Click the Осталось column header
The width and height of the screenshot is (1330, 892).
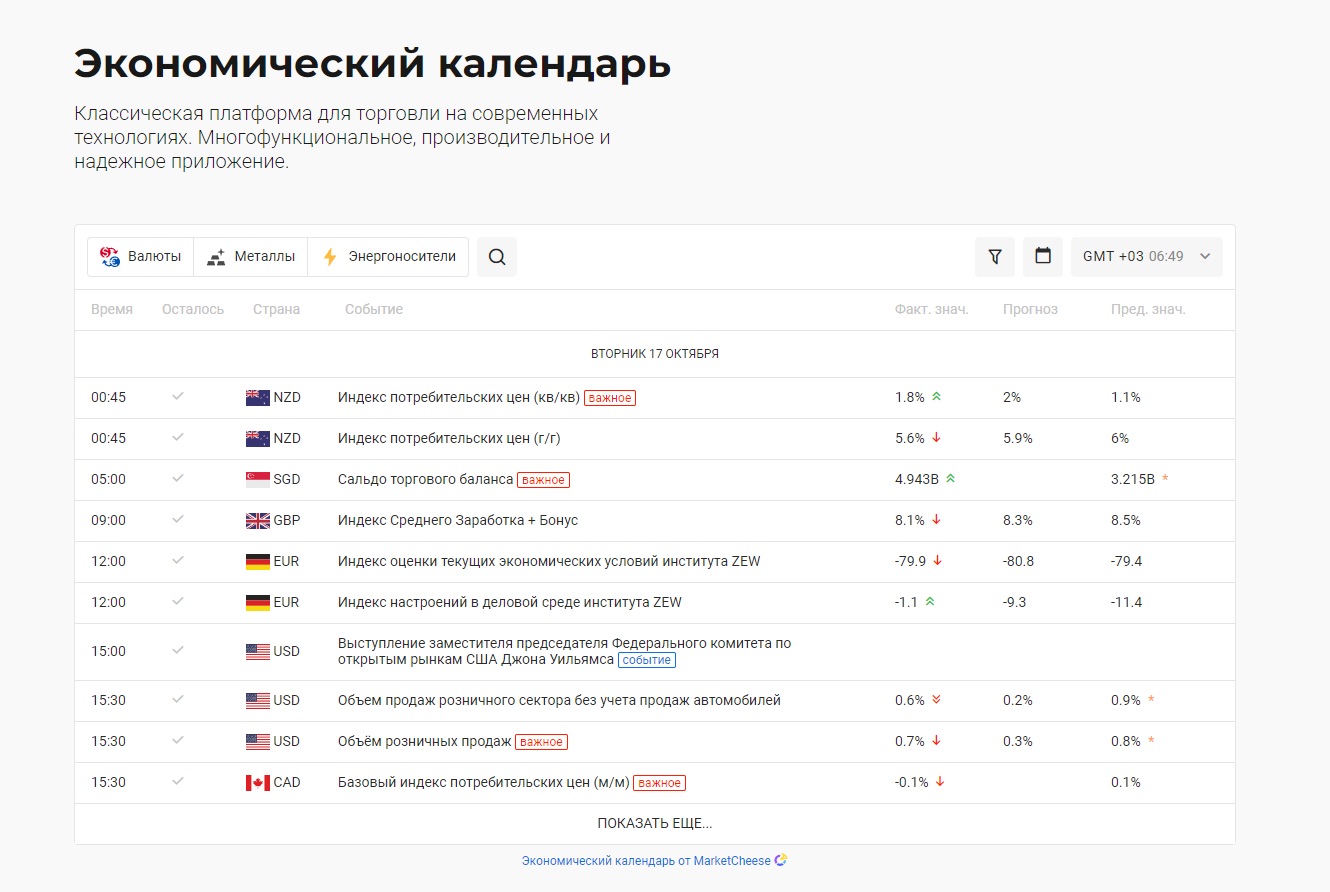193,310
